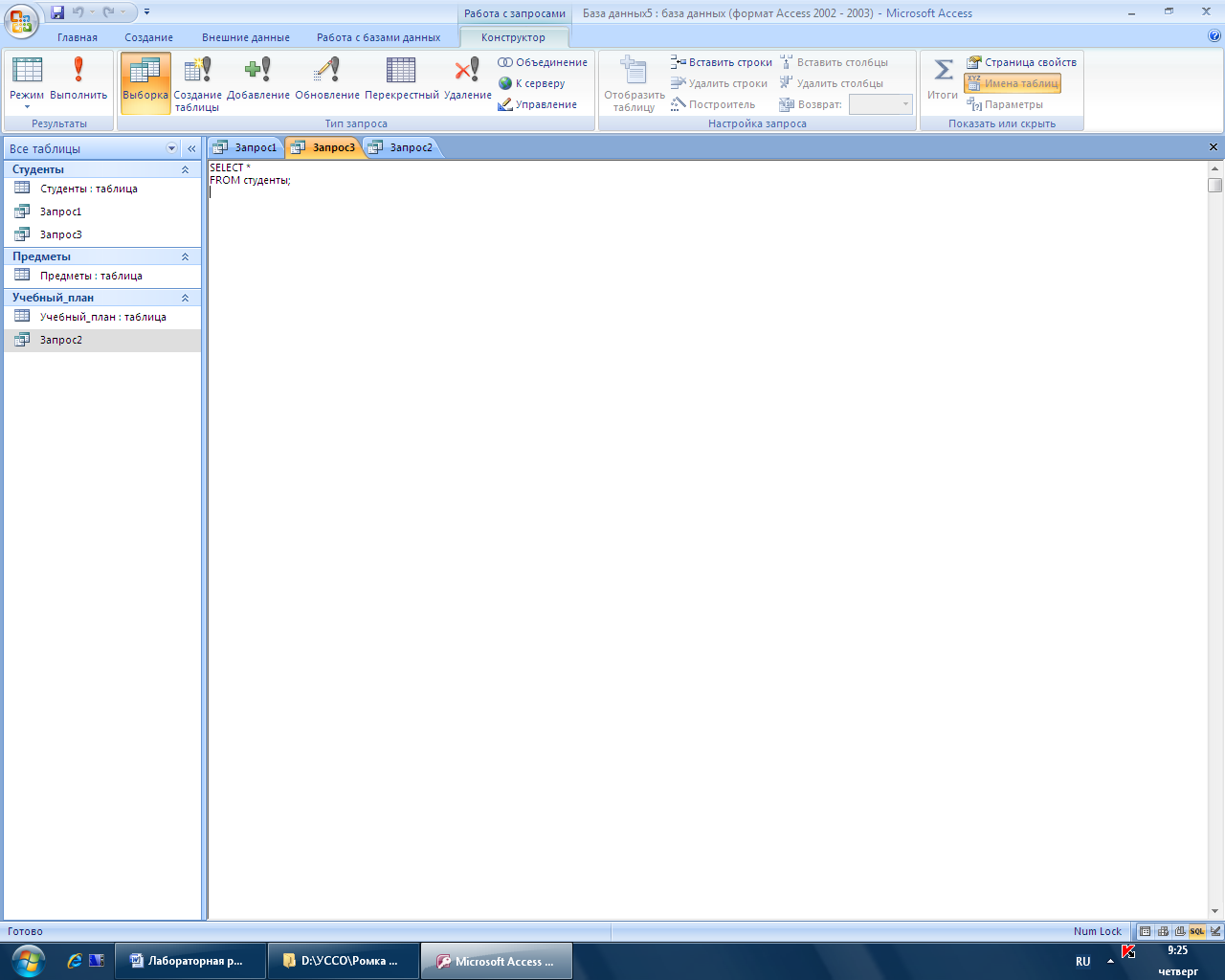
Task: Select Запрос1 in navigation pane
Action: pyautogui.click(x=102, y=212)
